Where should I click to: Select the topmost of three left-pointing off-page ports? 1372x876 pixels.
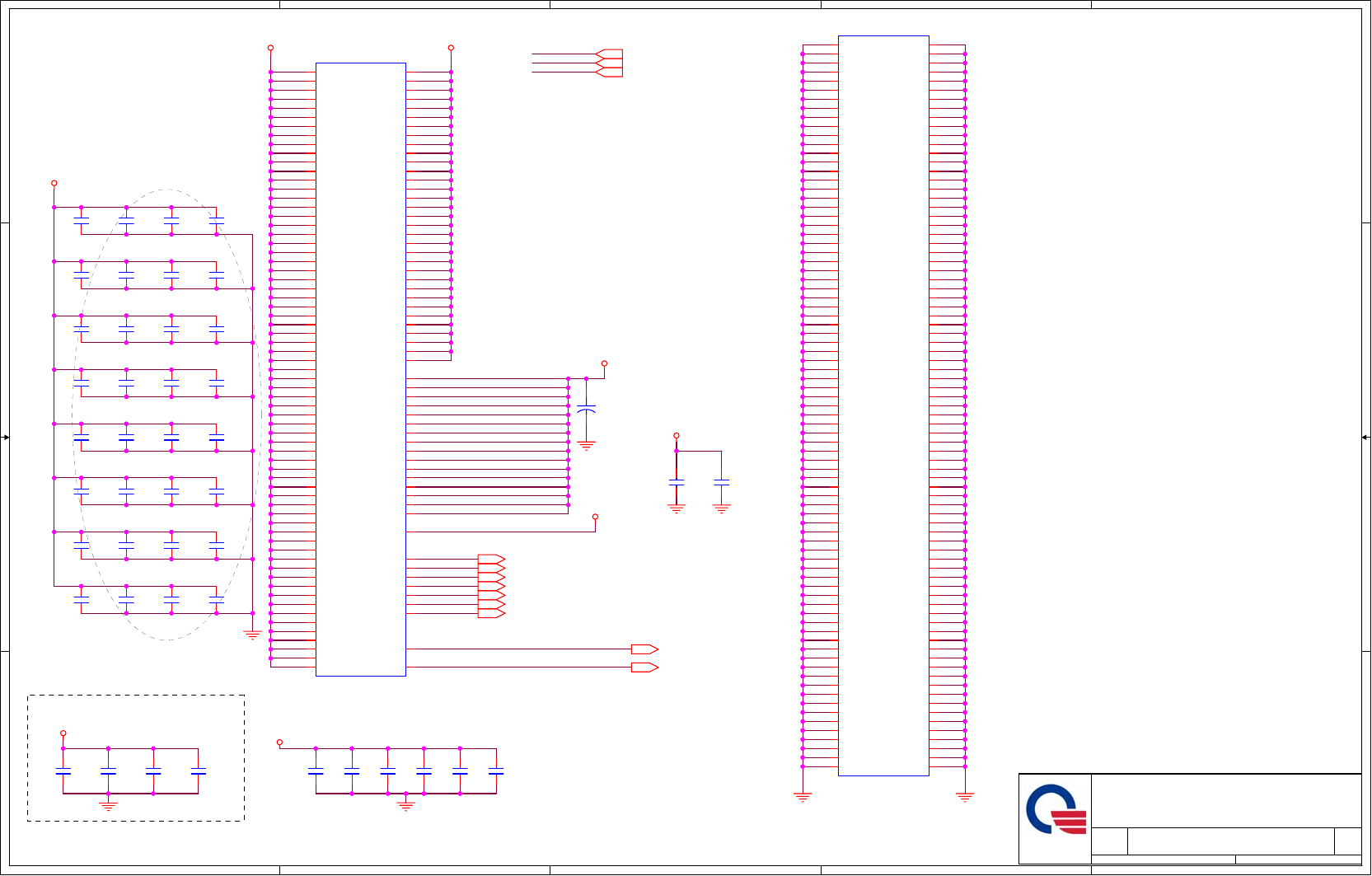pos(609,54)
